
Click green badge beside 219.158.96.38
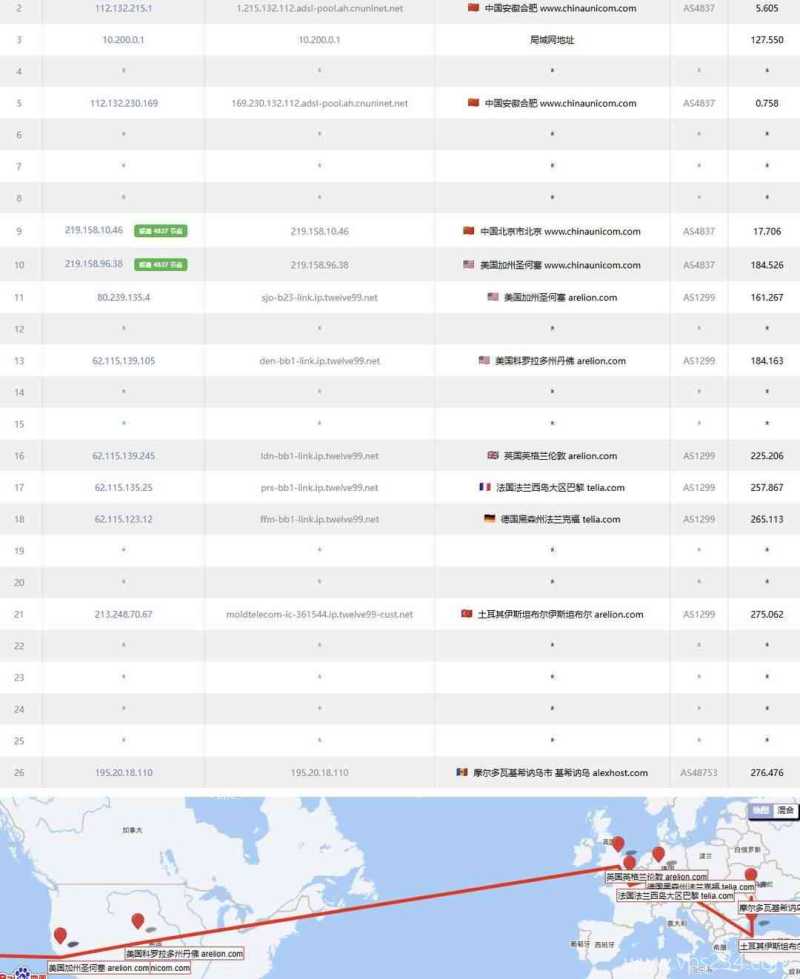[161, 264]
